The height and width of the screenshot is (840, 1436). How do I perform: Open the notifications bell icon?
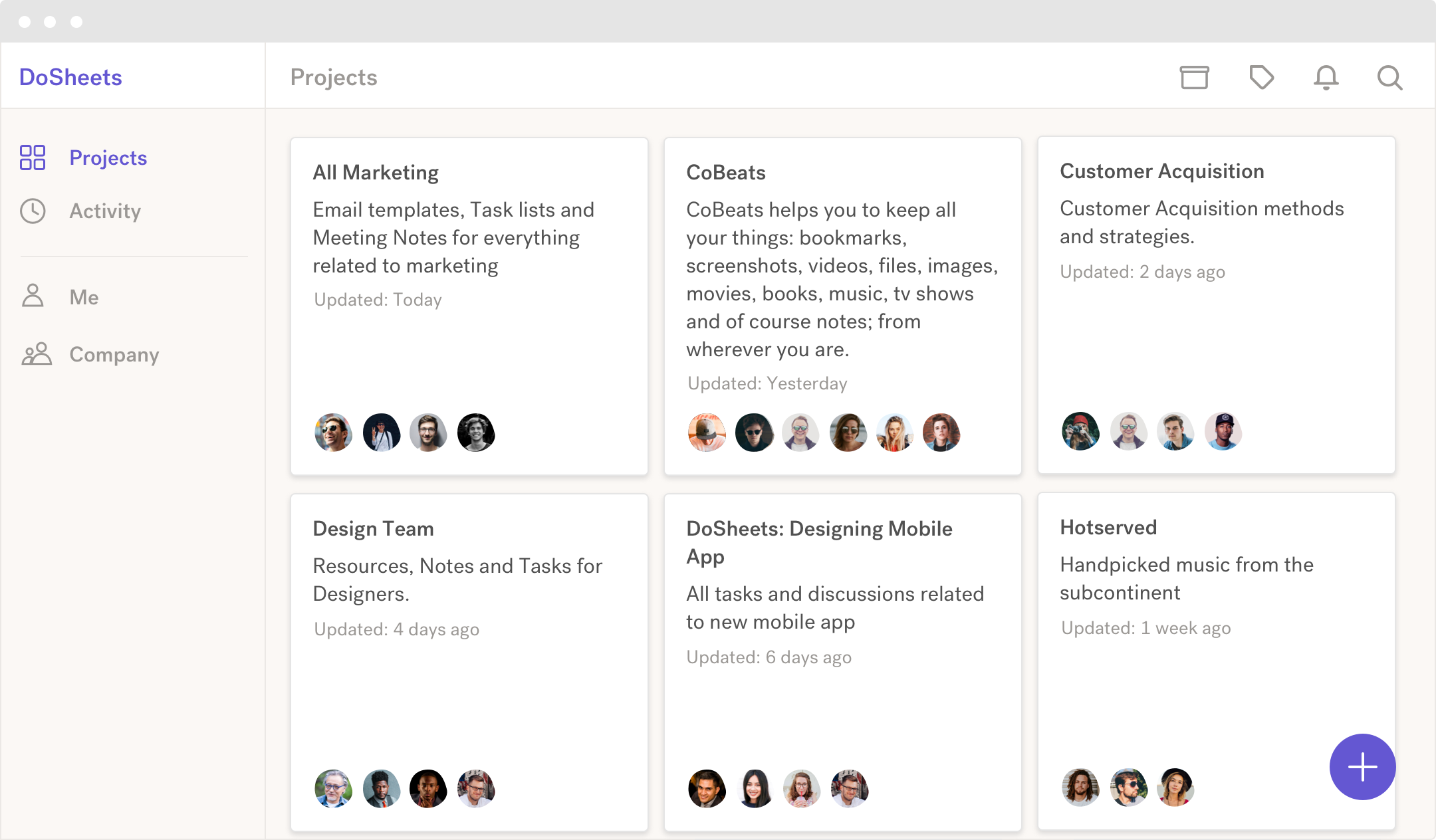1326,77
